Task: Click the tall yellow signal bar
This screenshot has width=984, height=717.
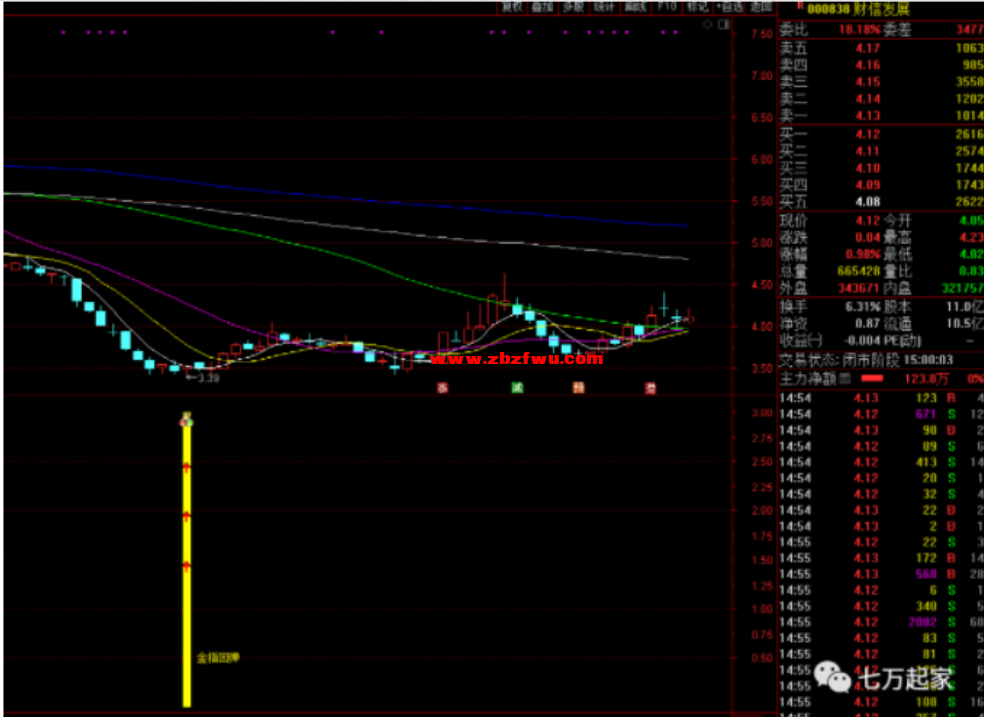Action: coord(186,565)
